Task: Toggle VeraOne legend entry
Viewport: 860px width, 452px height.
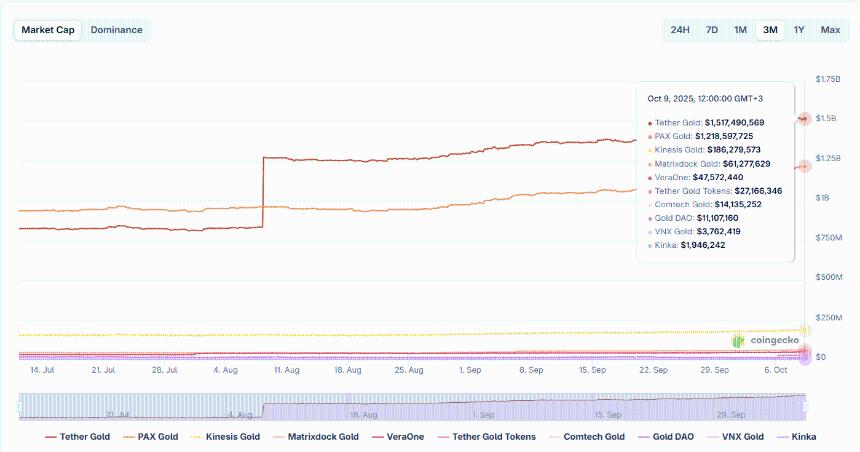Action: tap(396, 437)
